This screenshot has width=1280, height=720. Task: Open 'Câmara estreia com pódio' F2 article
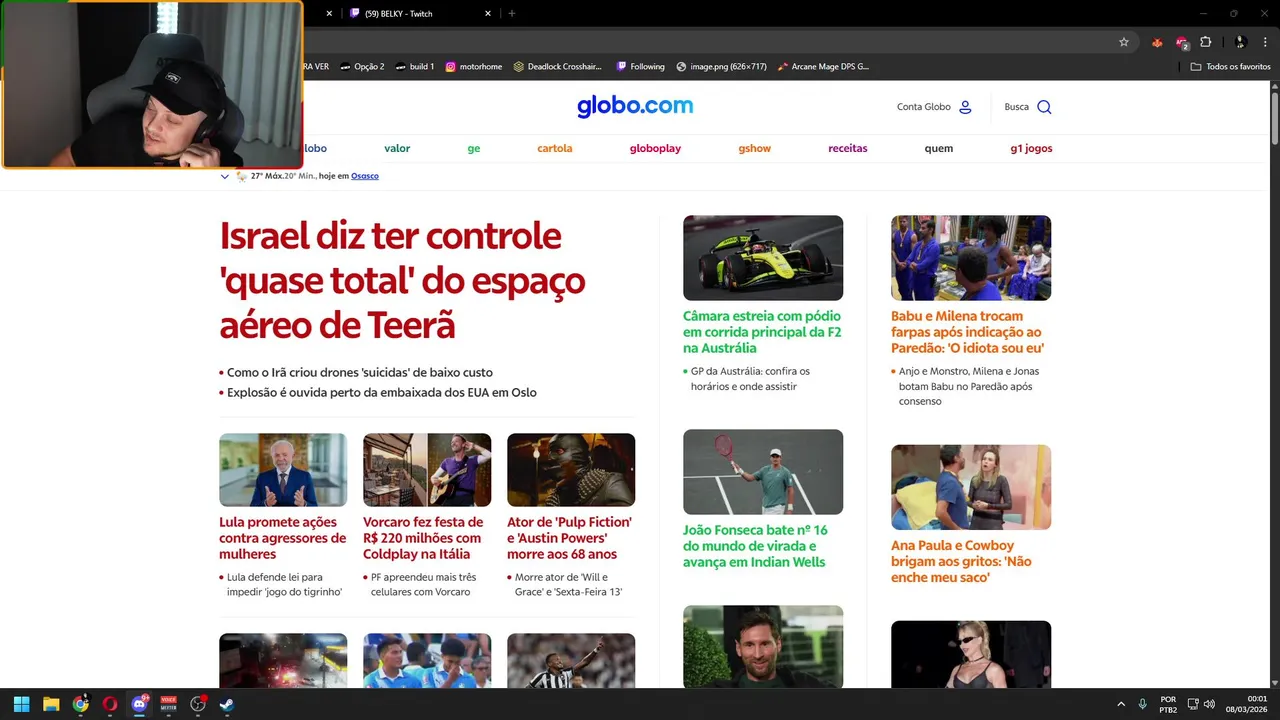[x=762, y=332]
